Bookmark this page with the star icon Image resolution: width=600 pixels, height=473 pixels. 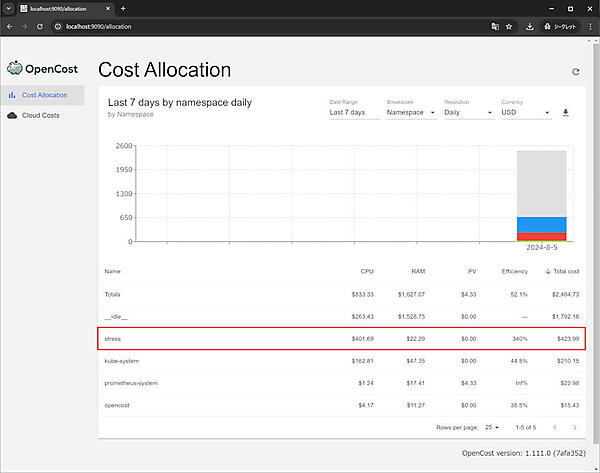(509, 26)
